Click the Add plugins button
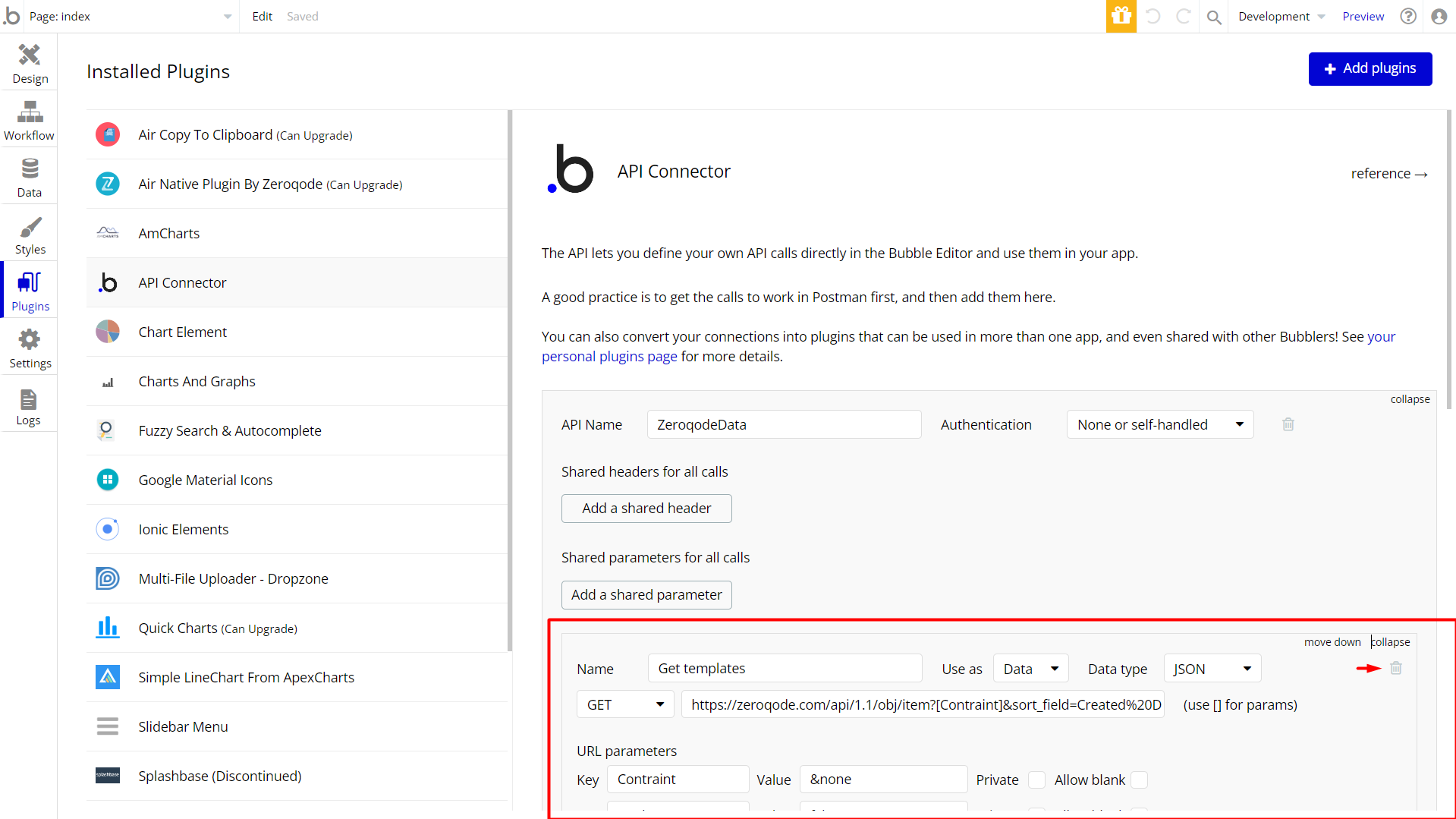Screen dimensions: 1456x819 tap(1370, 68)
